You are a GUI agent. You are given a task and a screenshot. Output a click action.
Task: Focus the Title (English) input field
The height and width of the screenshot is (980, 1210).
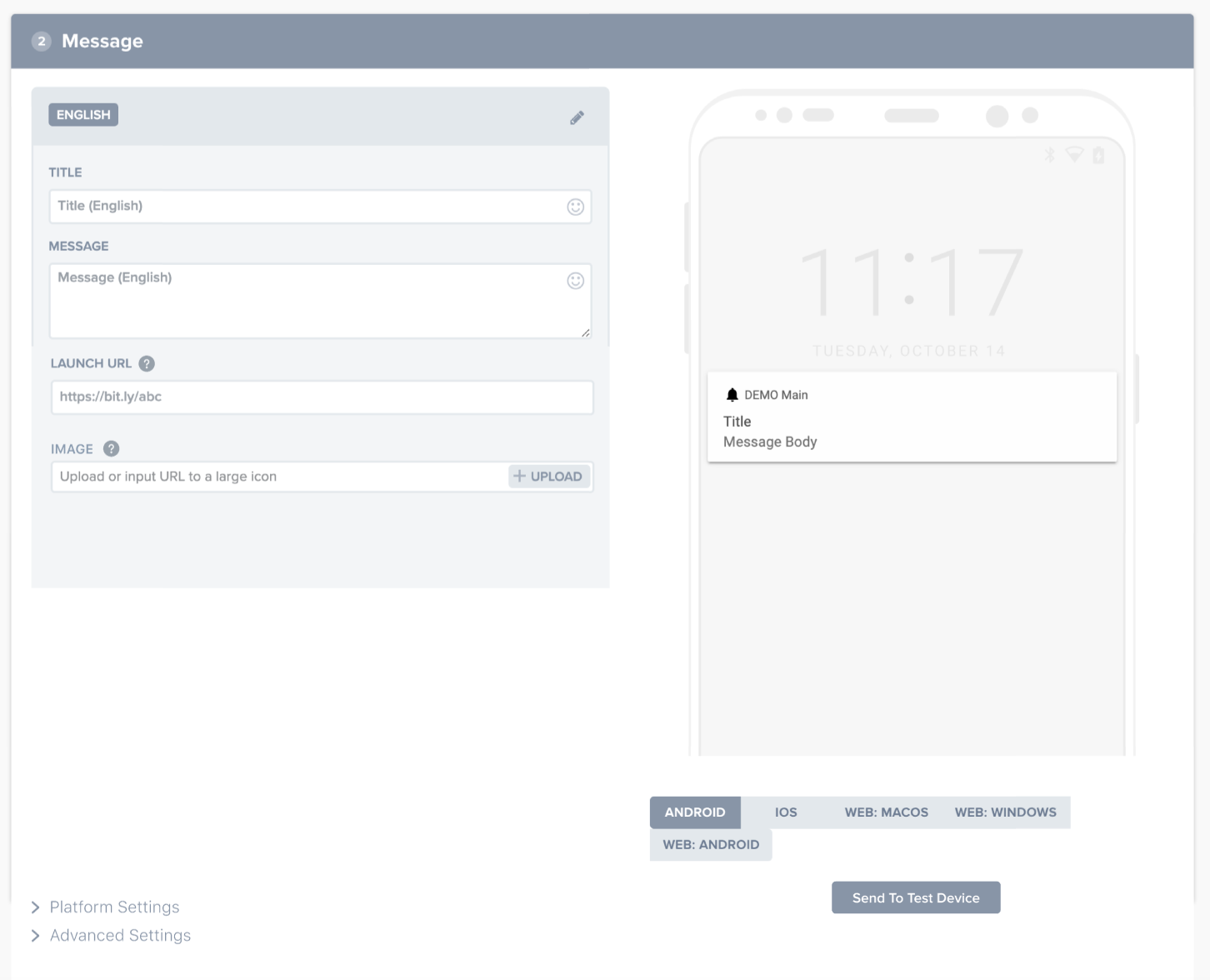pyautogui.click(x=320, y=207)
